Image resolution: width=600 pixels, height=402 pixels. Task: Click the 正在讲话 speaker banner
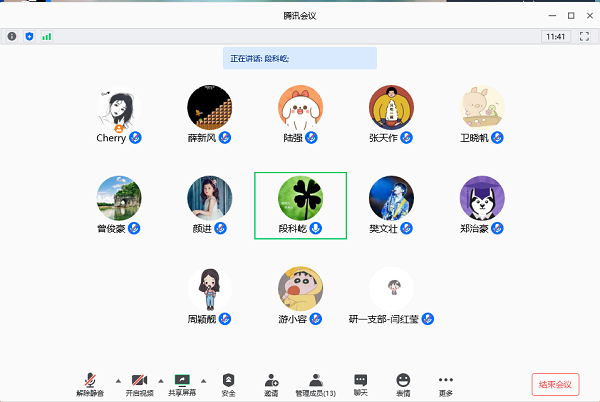(x=300, y=59)
